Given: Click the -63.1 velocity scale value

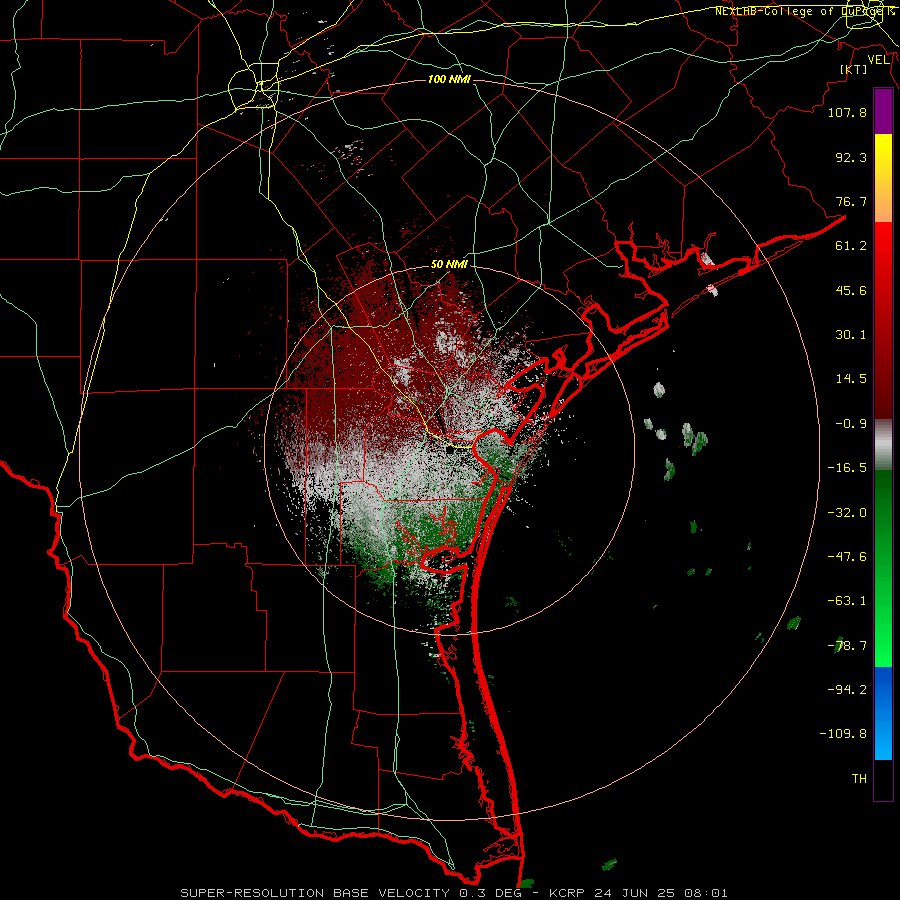Looking at the screenshot, I should [847, 600].
